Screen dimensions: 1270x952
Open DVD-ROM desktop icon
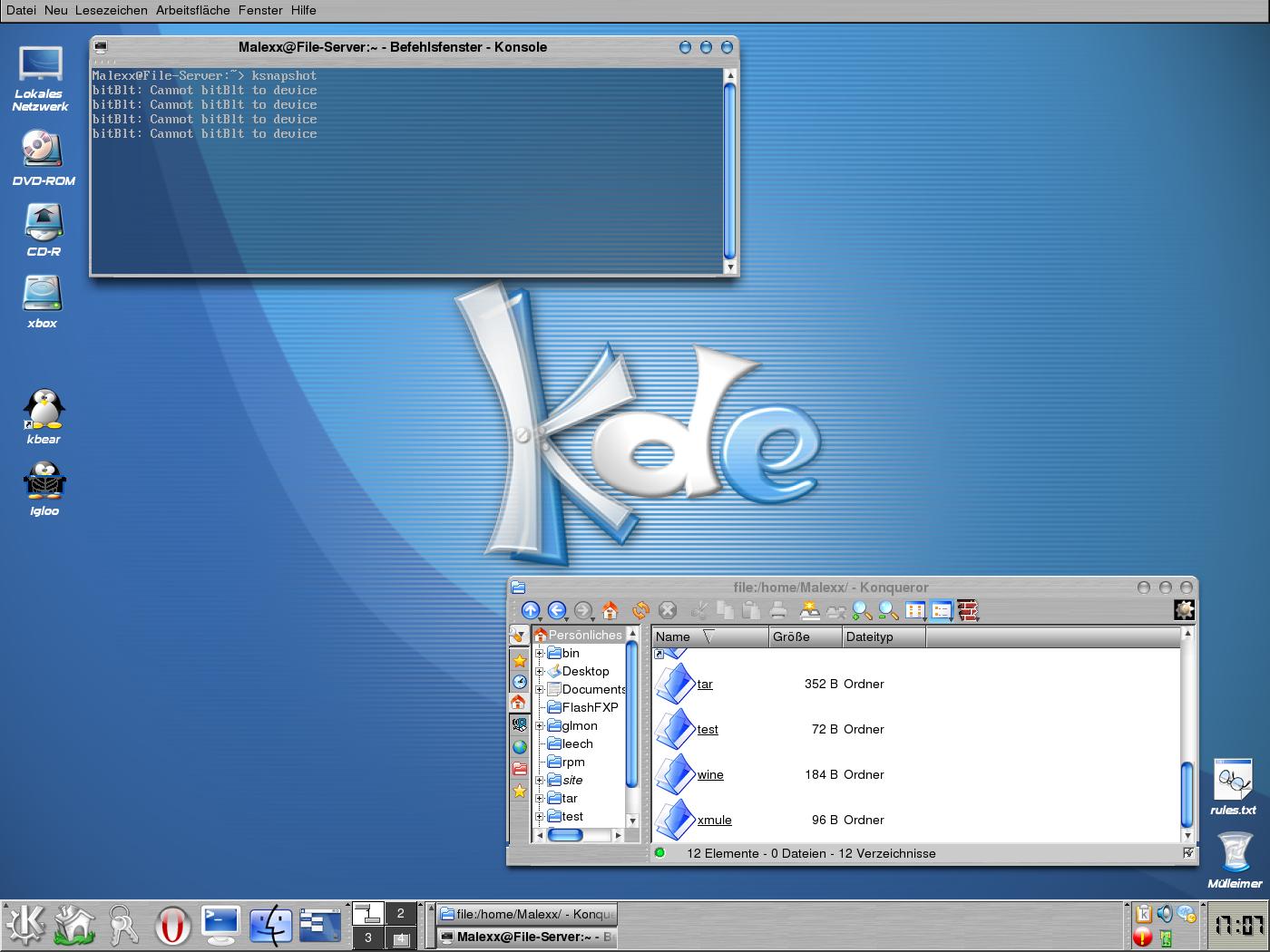tap(43, 158)
